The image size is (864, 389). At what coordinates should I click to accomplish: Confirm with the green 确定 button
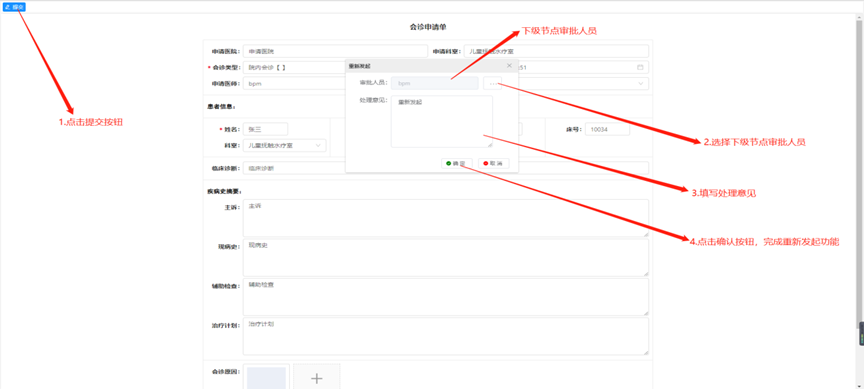[456, 163]
